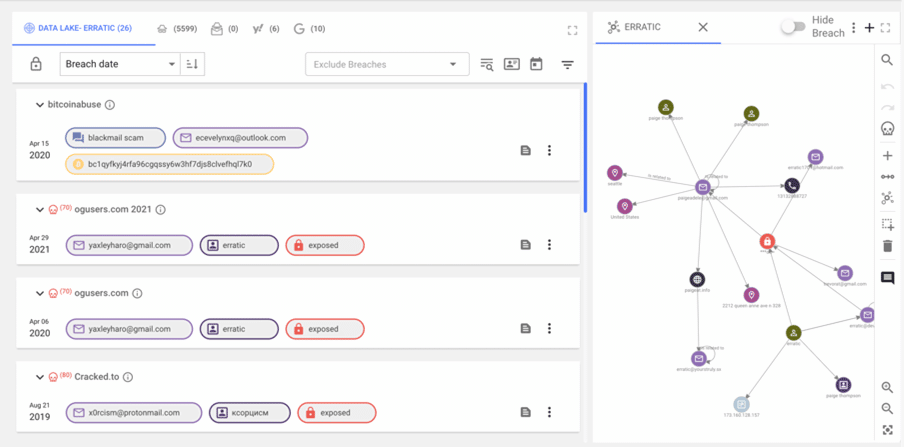Close the ERRATIC graph tab

pyautogui.click(x=703, y=27)
